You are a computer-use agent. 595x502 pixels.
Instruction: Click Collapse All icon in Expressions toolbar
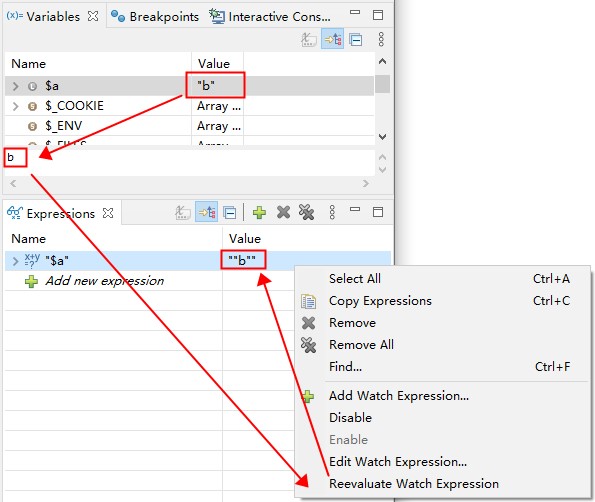[x=230, y=212]
